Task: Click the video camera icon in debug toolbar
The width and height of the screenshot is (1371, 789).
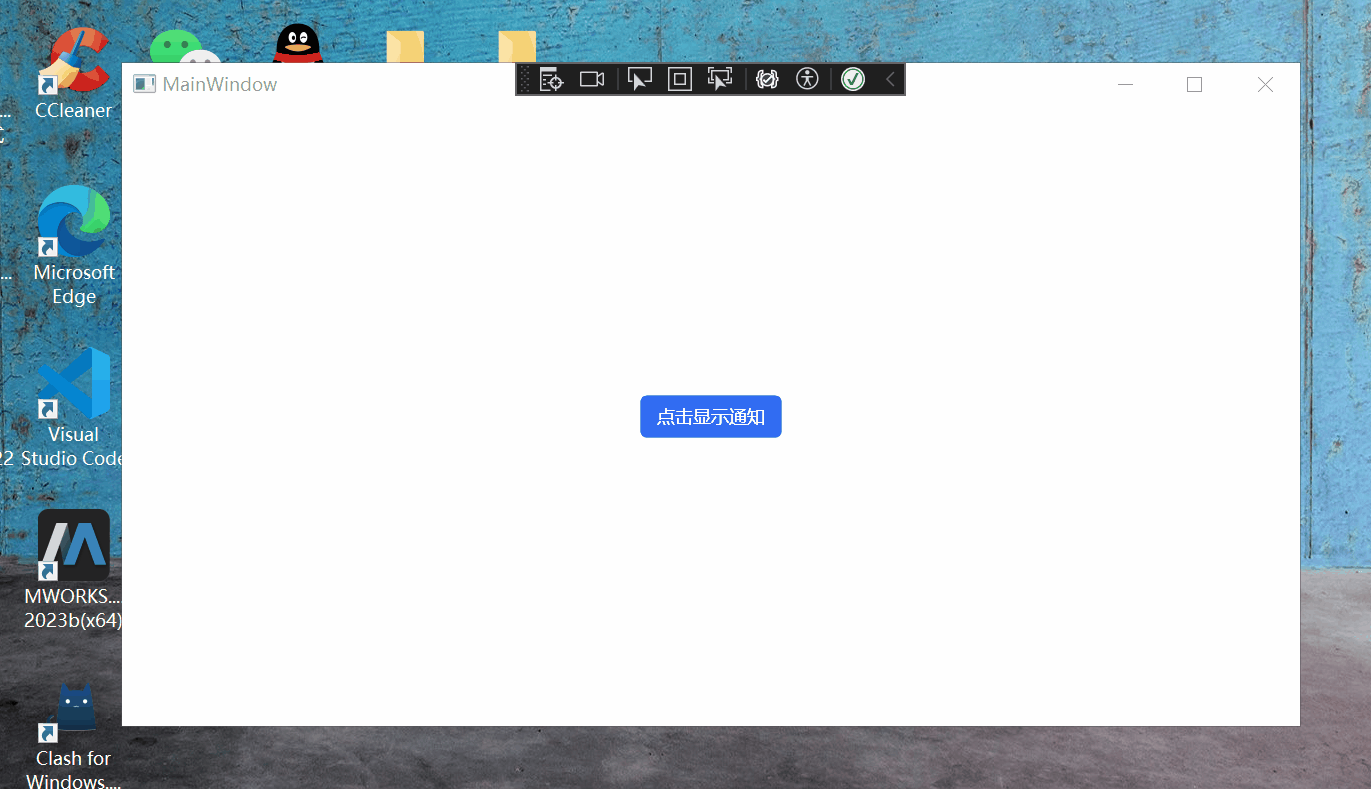Action: click(x=592, y=79)
